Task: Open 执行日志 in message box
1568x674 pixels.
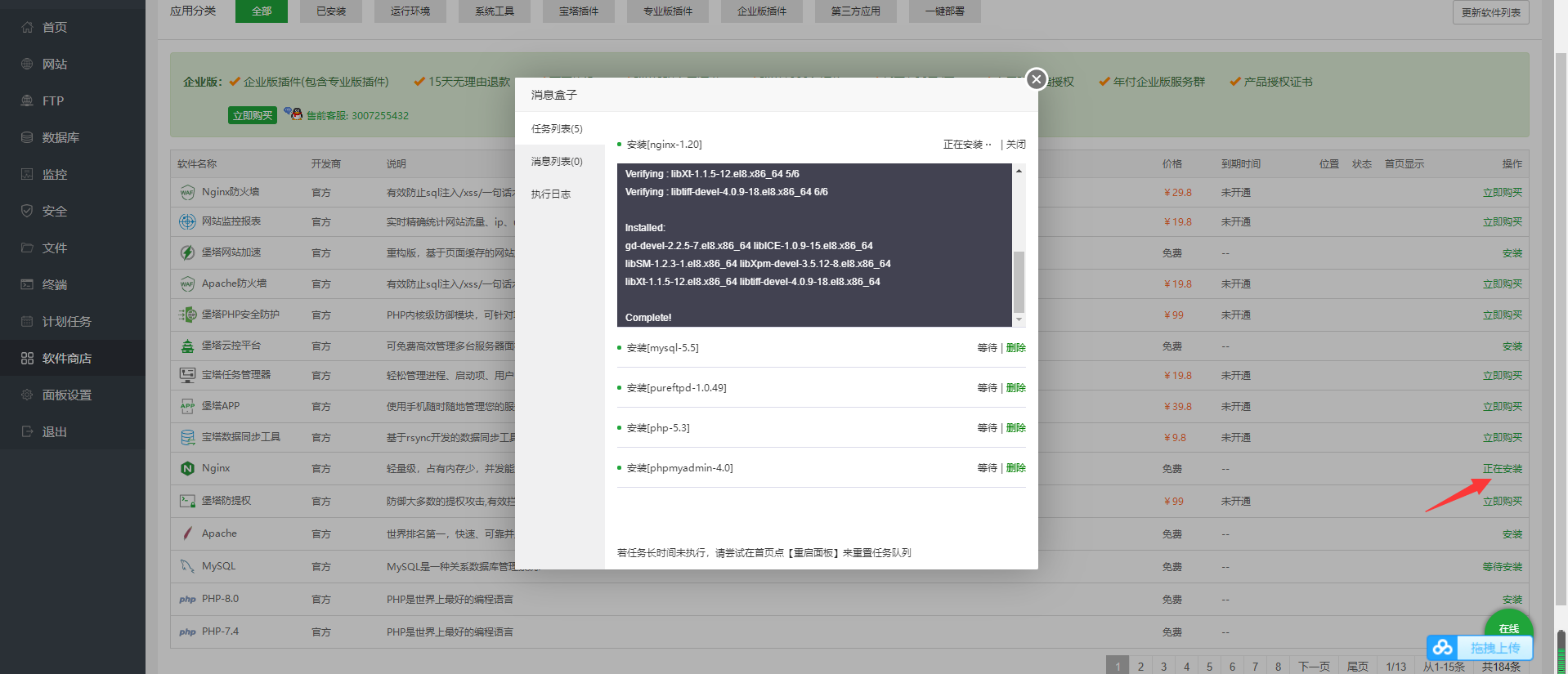Action: coord(560,194)
